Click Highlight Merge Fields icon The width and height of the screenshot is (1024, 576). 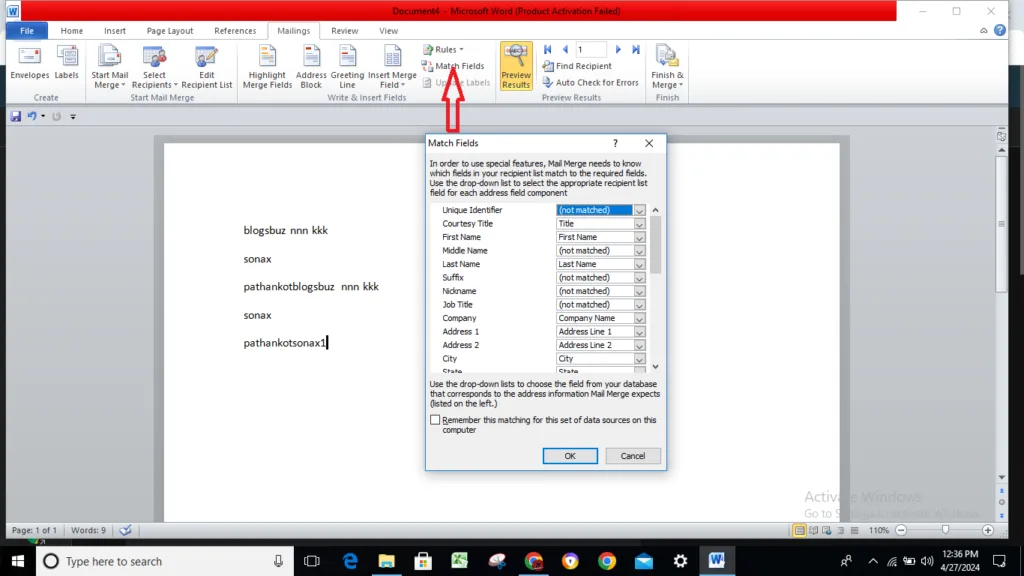point(267,67)
